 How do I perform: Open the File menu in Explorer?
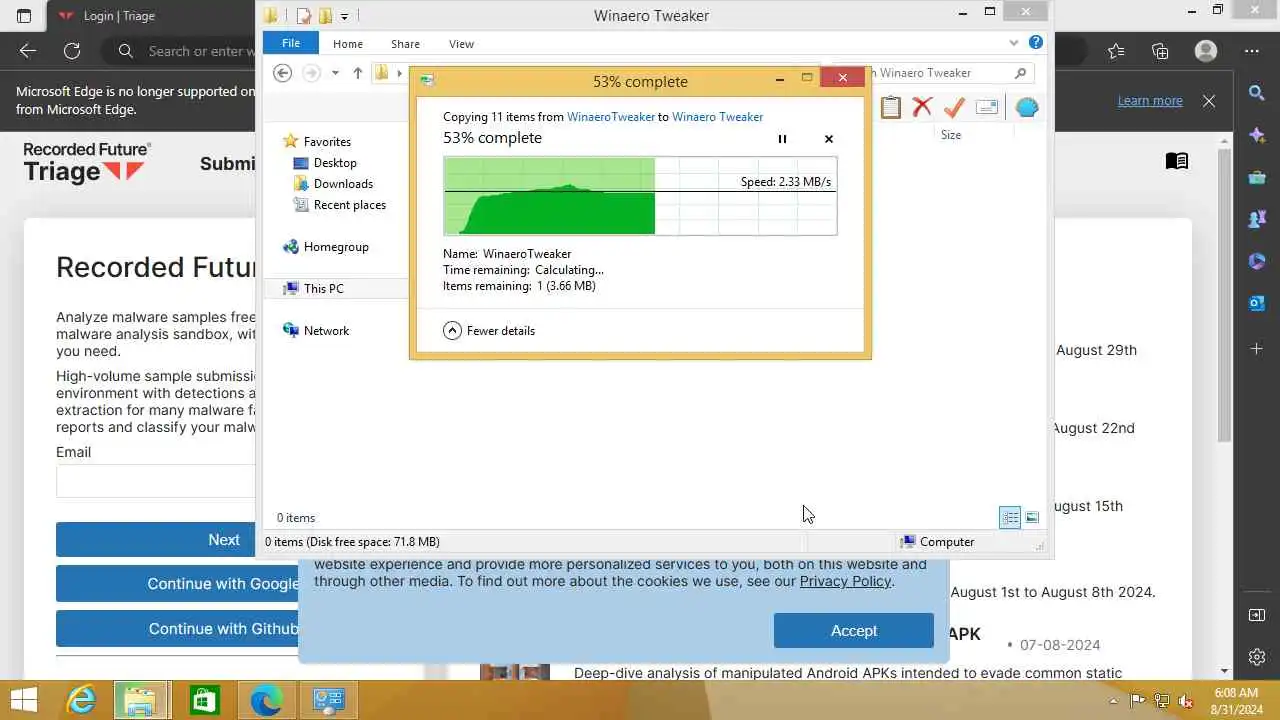pos(291,44)
